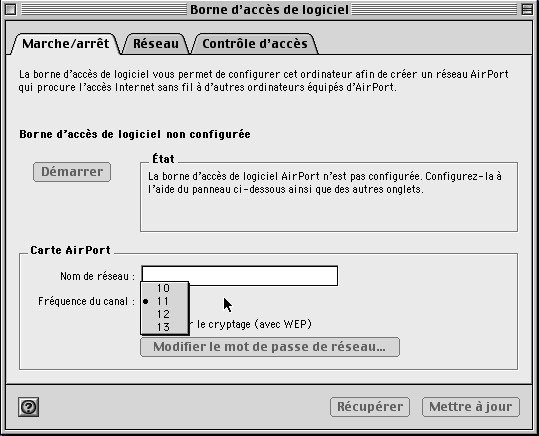Click the Démarrer button
The image size is (539, 436).
click(x=72, y=172)
